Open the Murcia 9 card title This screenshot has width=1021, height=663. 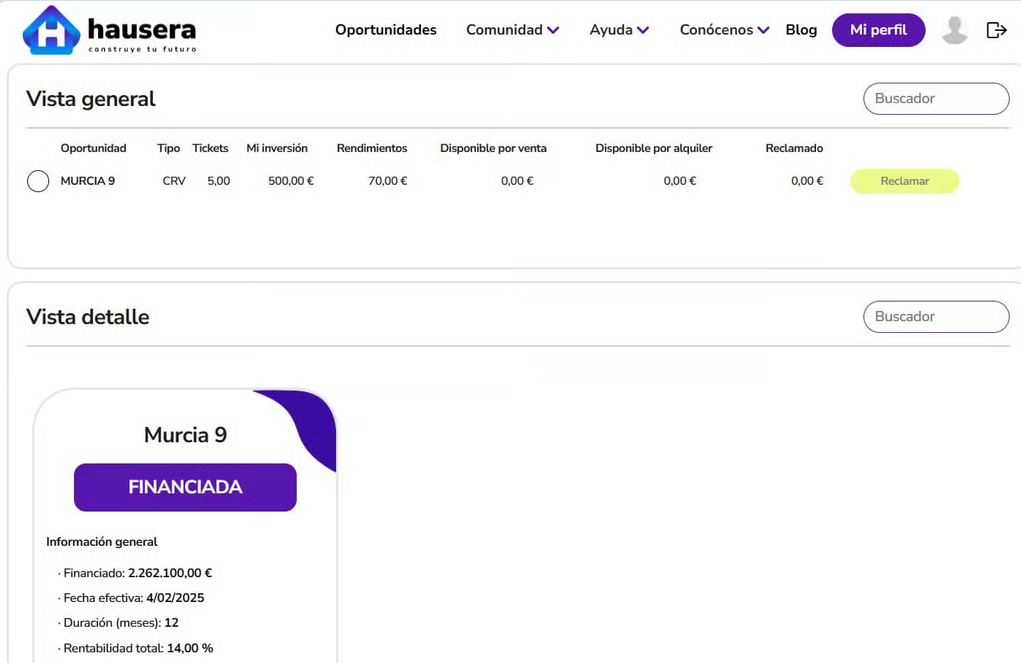(x=185, y=435)
